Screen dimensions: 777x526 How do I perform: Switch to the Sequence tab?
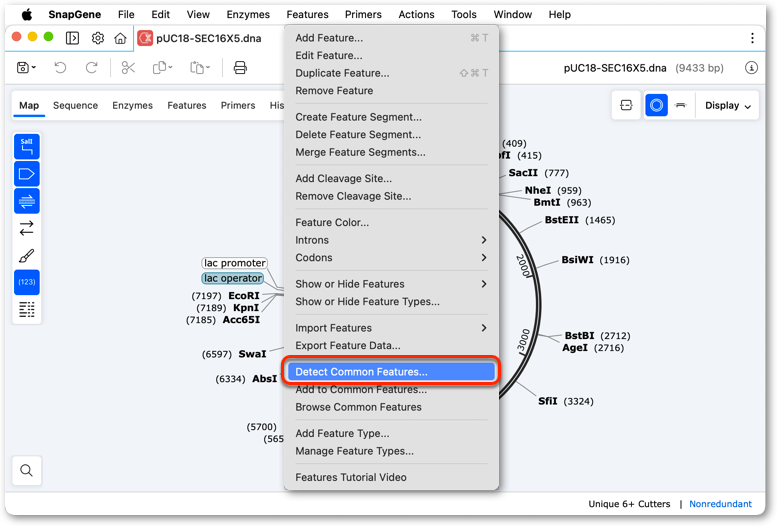[75, 106]
